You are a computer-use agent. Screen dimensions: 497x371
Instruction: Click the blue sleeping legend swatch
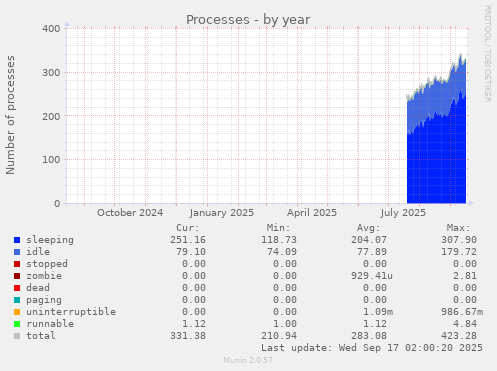tap(17, 240)
